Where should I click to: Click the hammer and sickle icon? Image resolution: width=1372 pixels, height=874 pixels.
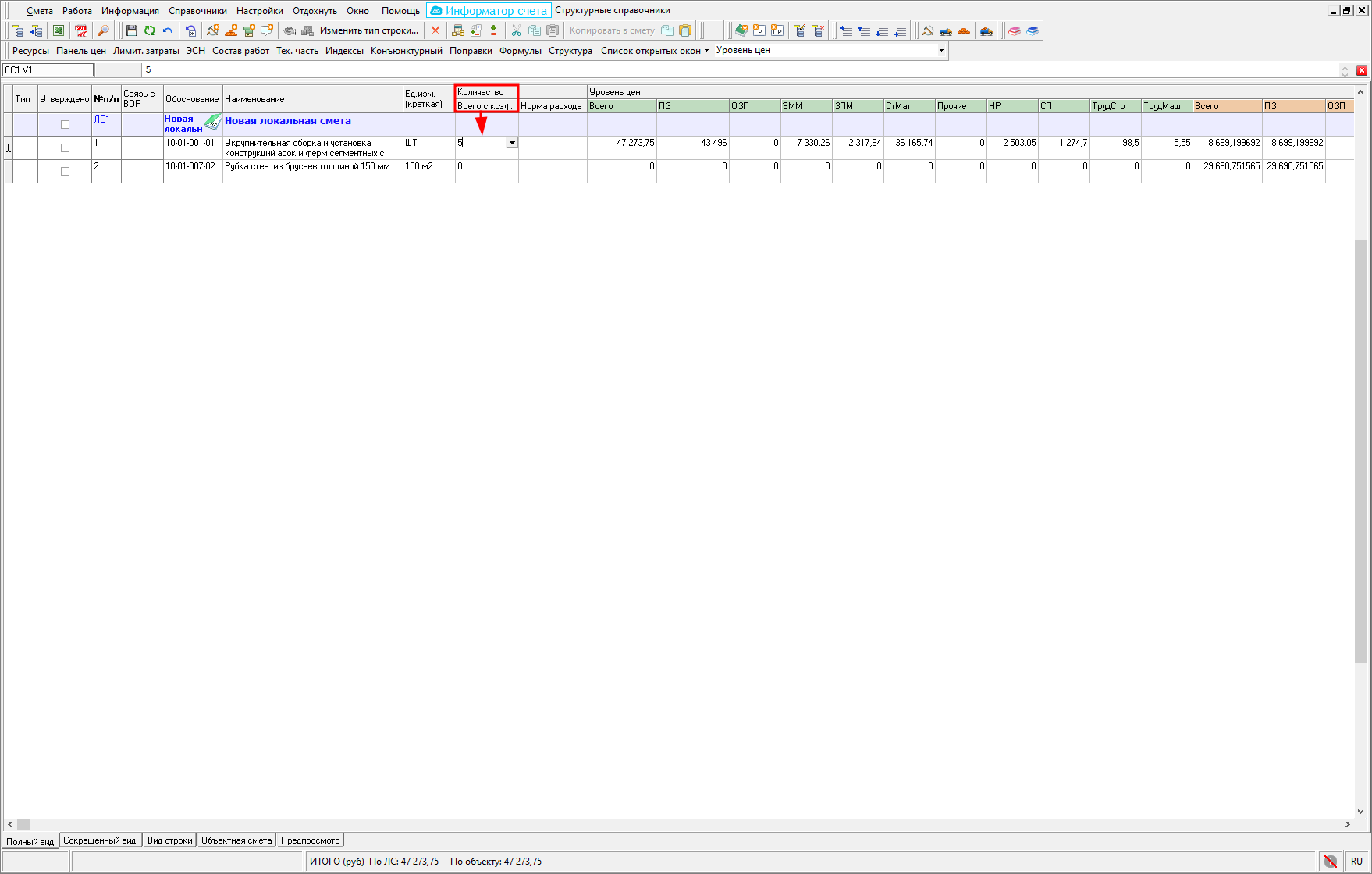pyautogui.click(x=927, y=30)
